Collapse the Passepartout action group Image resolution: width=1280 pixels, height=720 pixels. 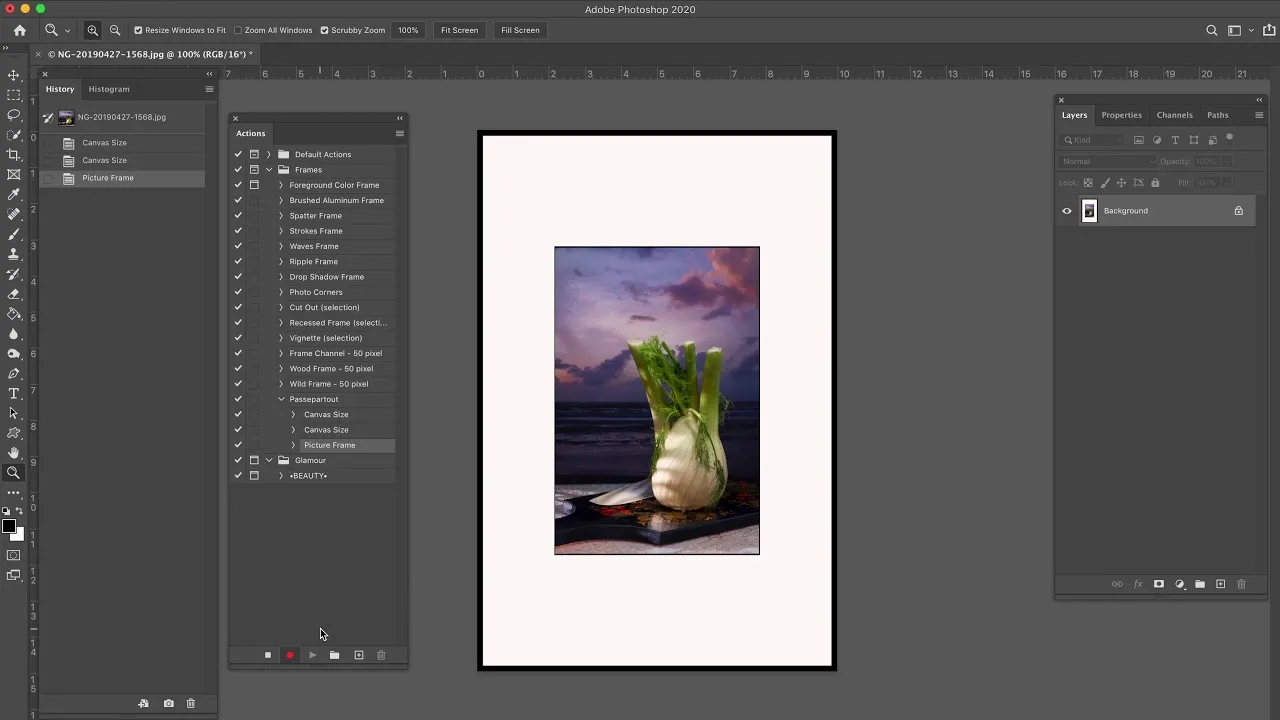(281, 399)
